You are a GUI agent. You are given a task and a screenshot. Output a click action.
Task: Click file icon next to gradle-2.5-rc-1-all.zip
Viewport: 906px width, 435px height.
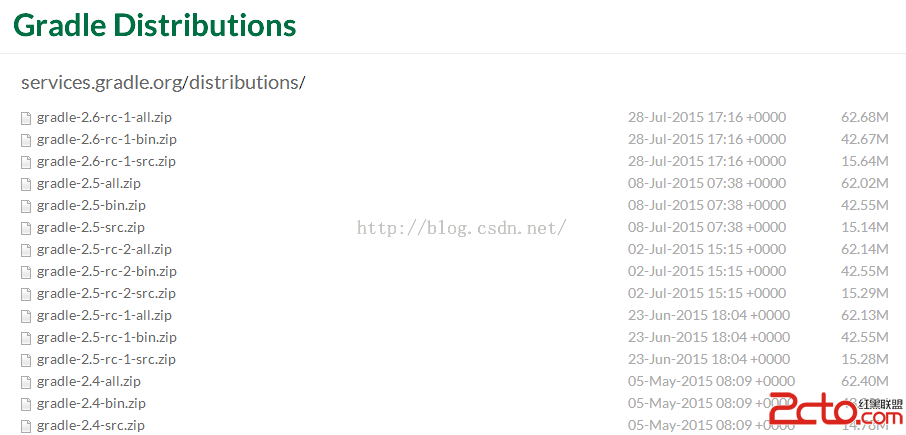26,315
